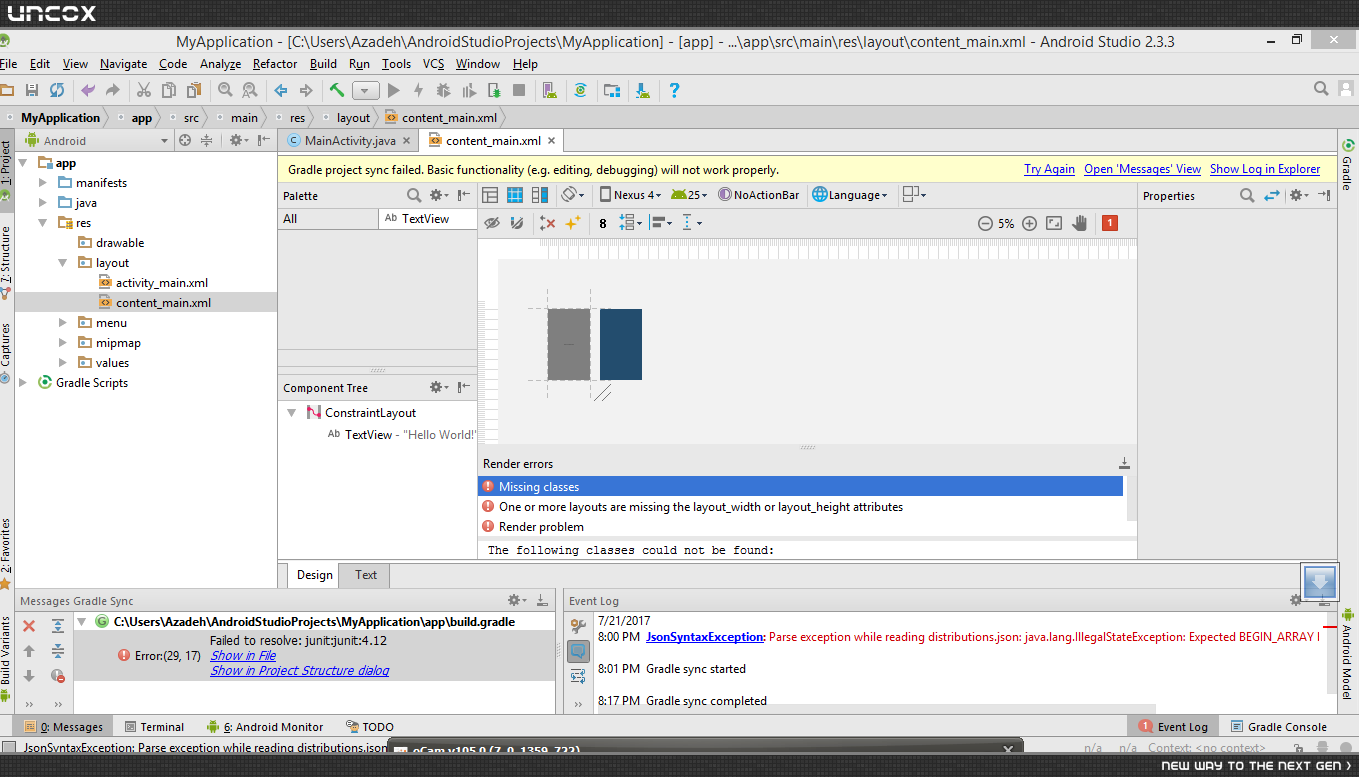Click the Save All toolbar icon
The height and width of the screenshot is (777, 1359).
click(x=32, y=90)
